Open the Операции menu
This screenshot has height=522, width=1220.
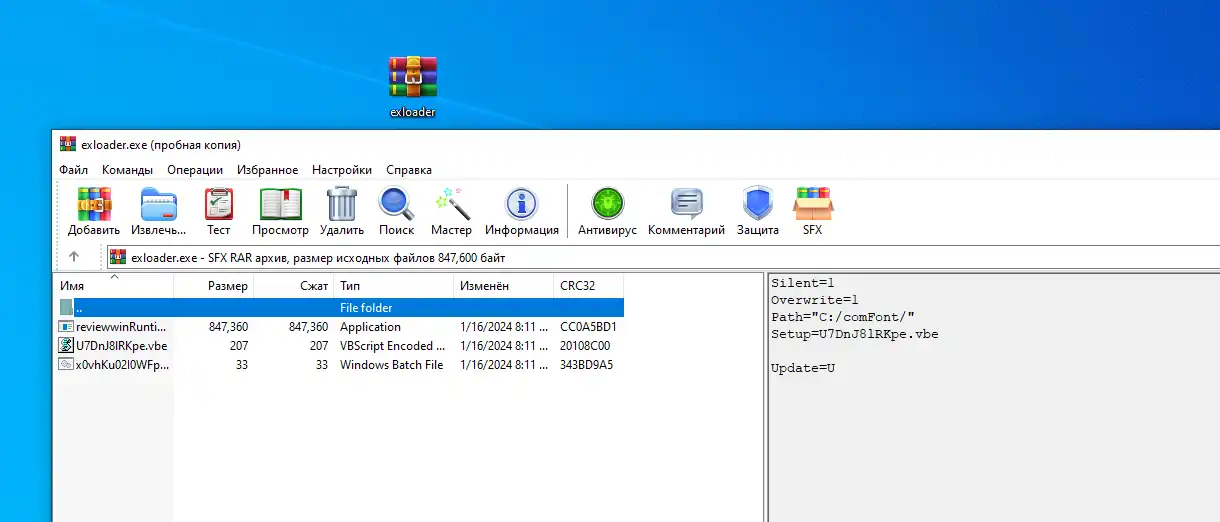coord(195,170)
